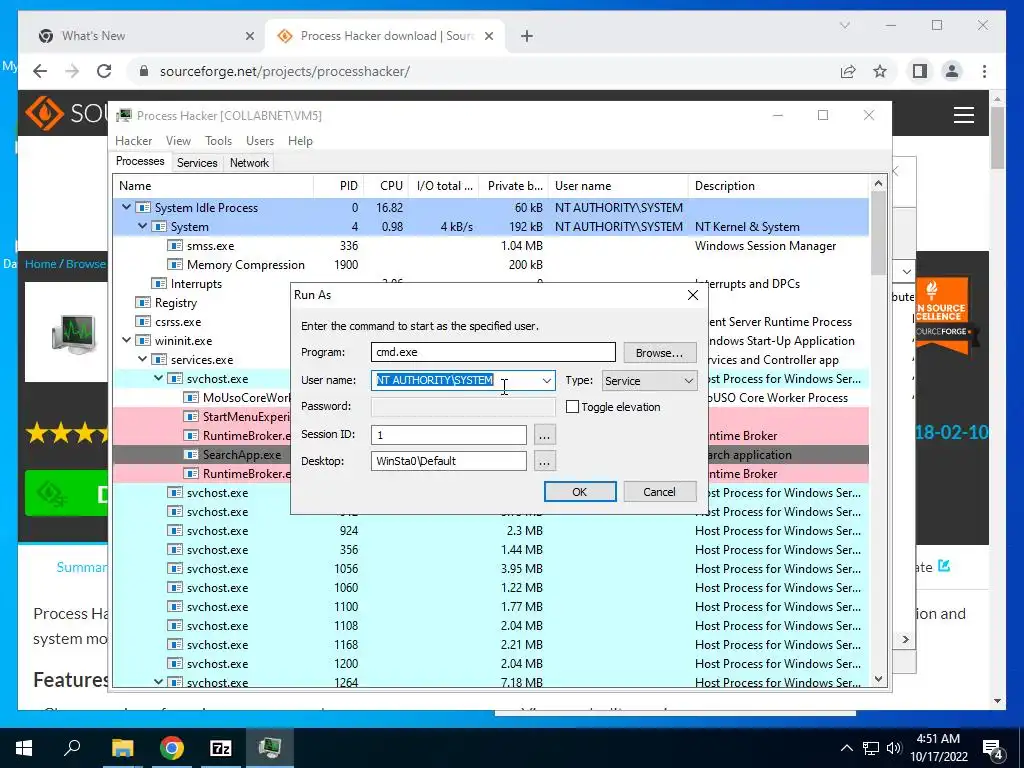Click icon of svchost.exe PID 924

tap(175, 530)
